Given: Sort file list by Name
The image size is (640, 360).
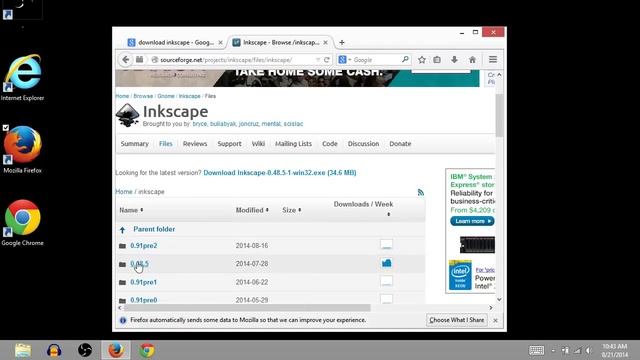Looking at the screenshot, I should [131, 210].
